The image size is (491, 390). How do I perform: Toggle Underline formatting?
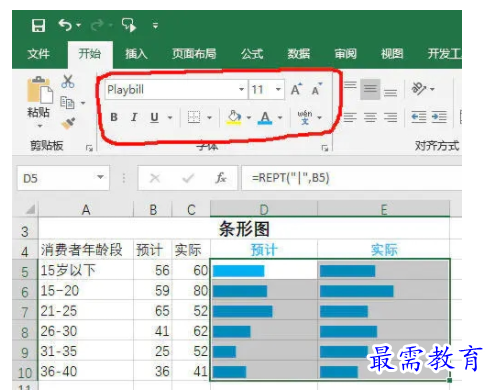(x=154, y=117)
